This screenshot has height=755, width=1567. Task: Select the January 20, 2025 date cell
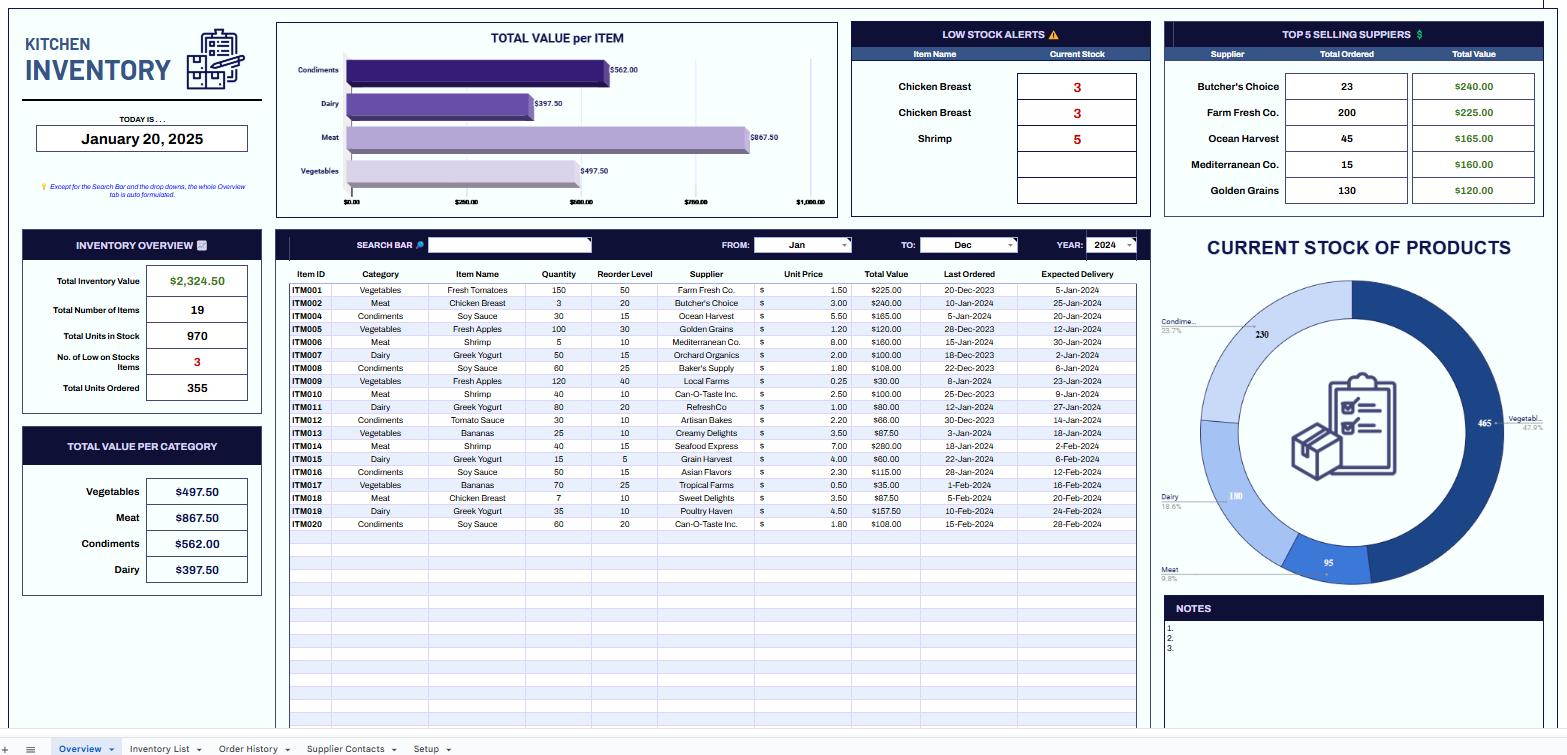coord(142,139)
